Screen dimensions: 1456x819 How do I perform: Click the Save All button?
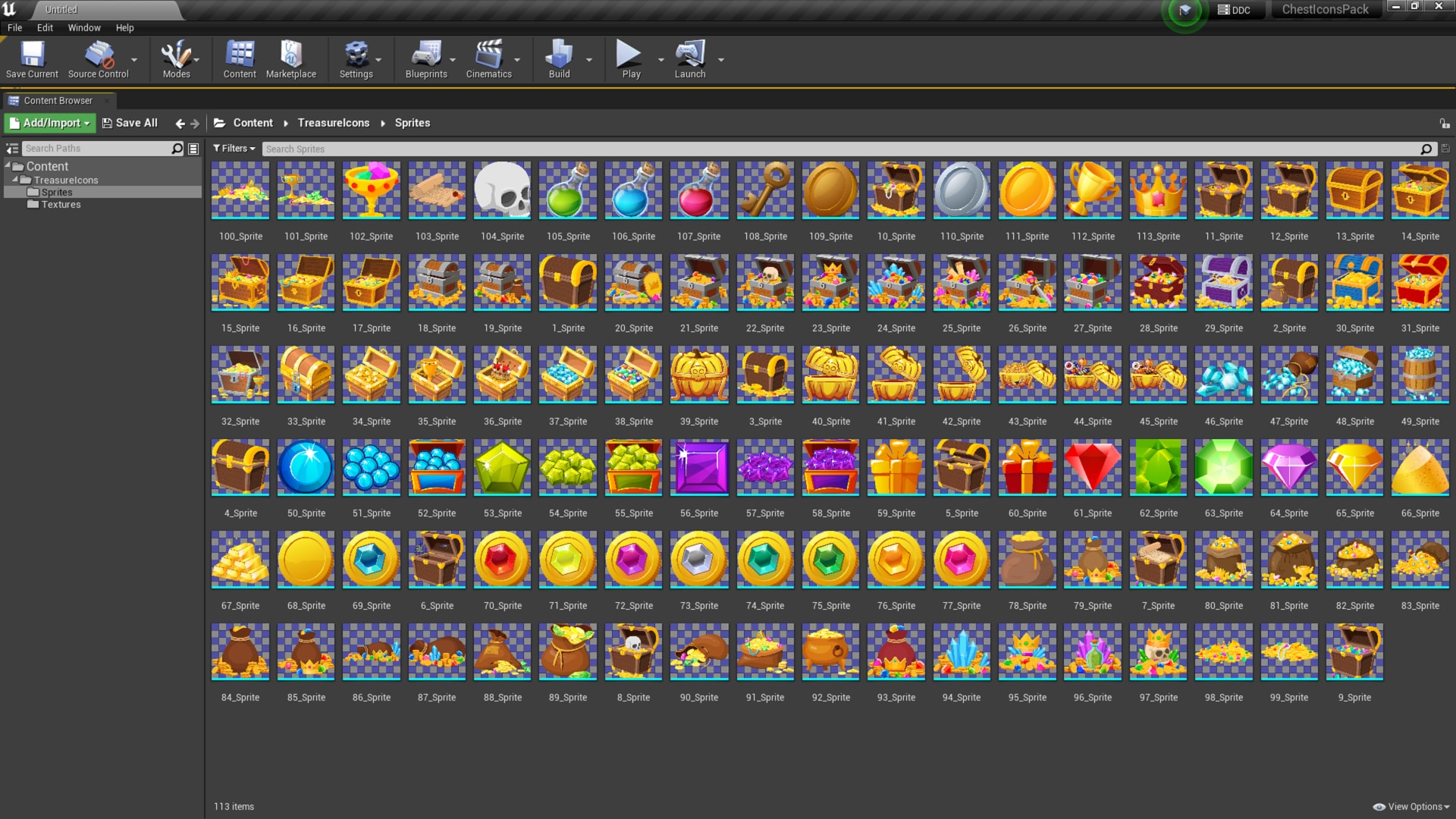click(130, 122)
